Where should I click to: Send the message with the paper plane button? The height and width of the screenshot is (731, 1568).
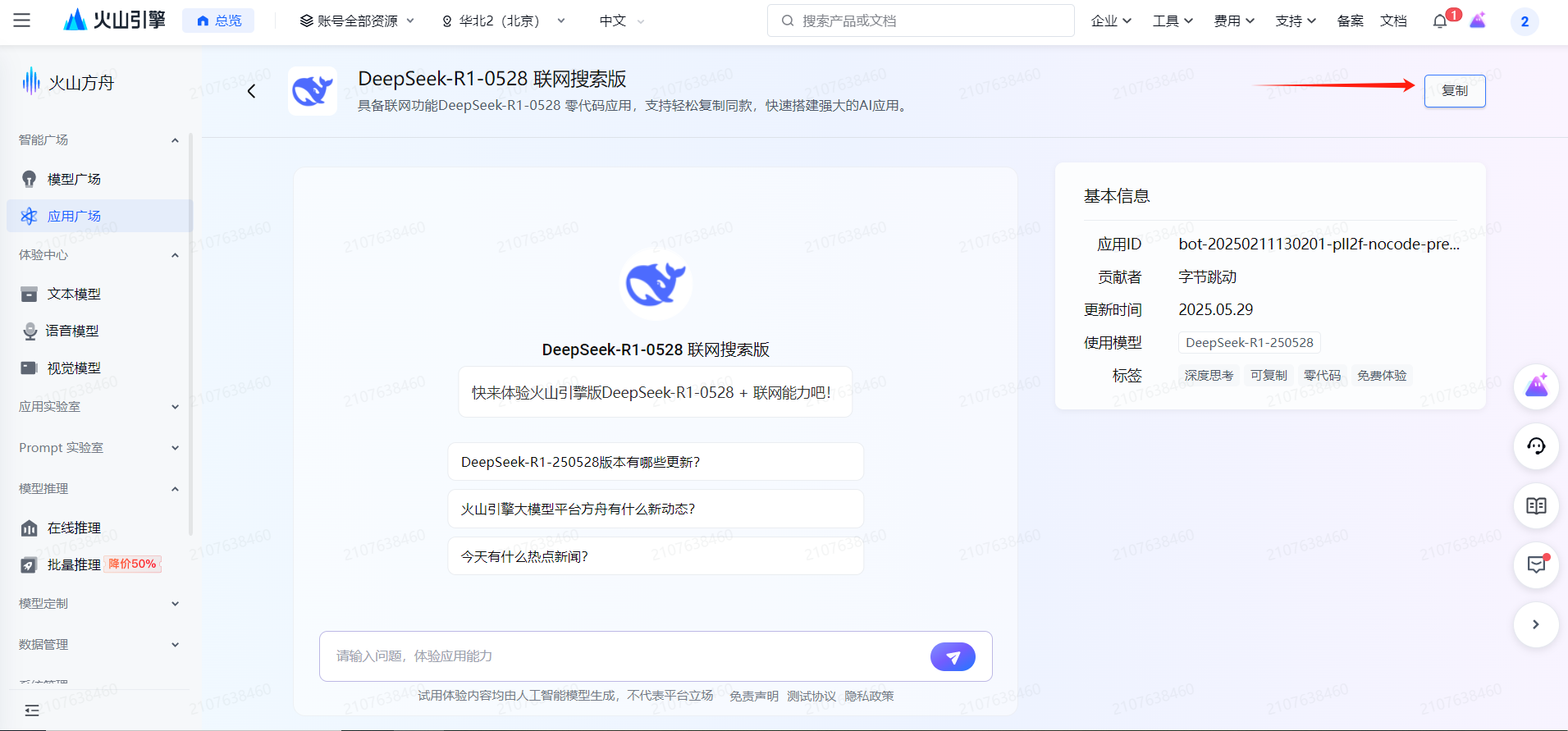click(x=953, y=656)
